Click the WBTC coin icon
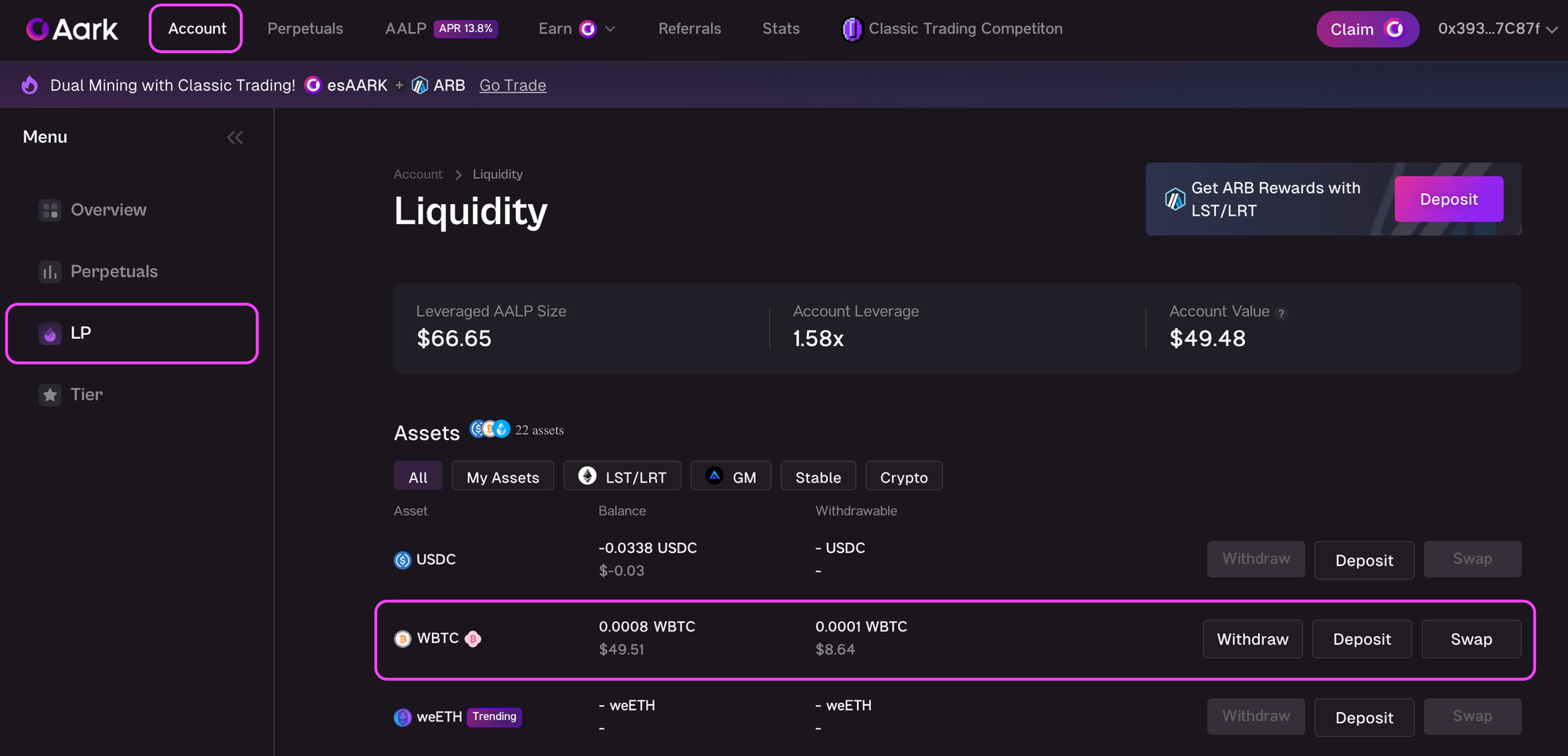The image size is (1568, 756). tap(402, 639)
